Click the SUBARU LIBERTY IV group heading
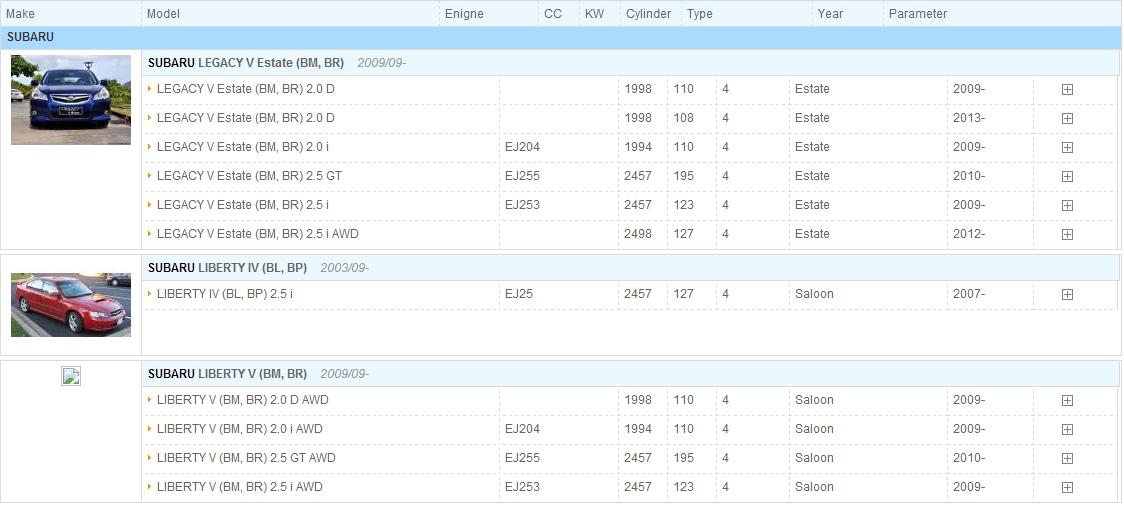Screen dimensions: 1124x505 click(x=227, y=268)
